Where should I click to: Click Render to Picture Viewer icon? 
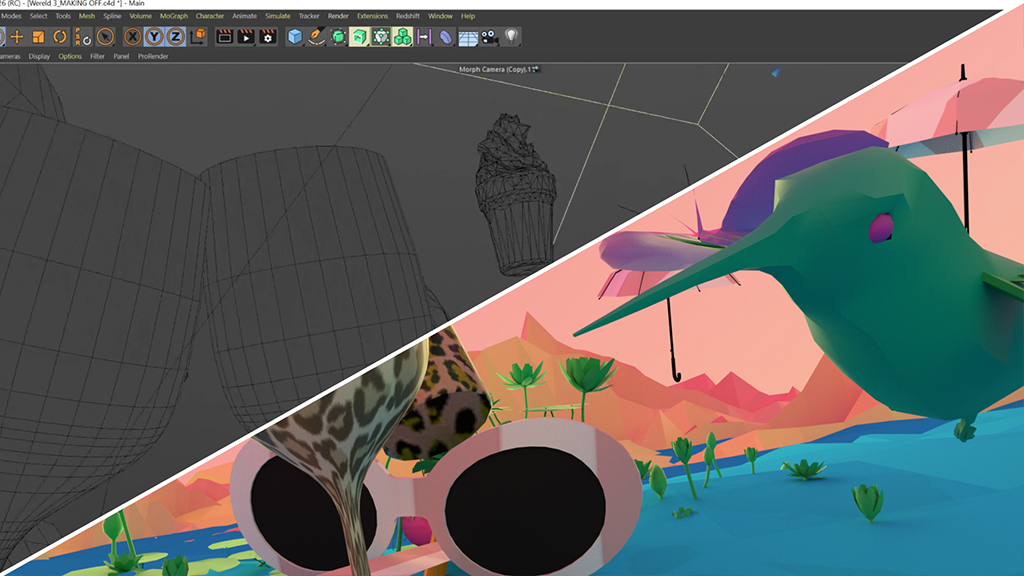(246, 37)
